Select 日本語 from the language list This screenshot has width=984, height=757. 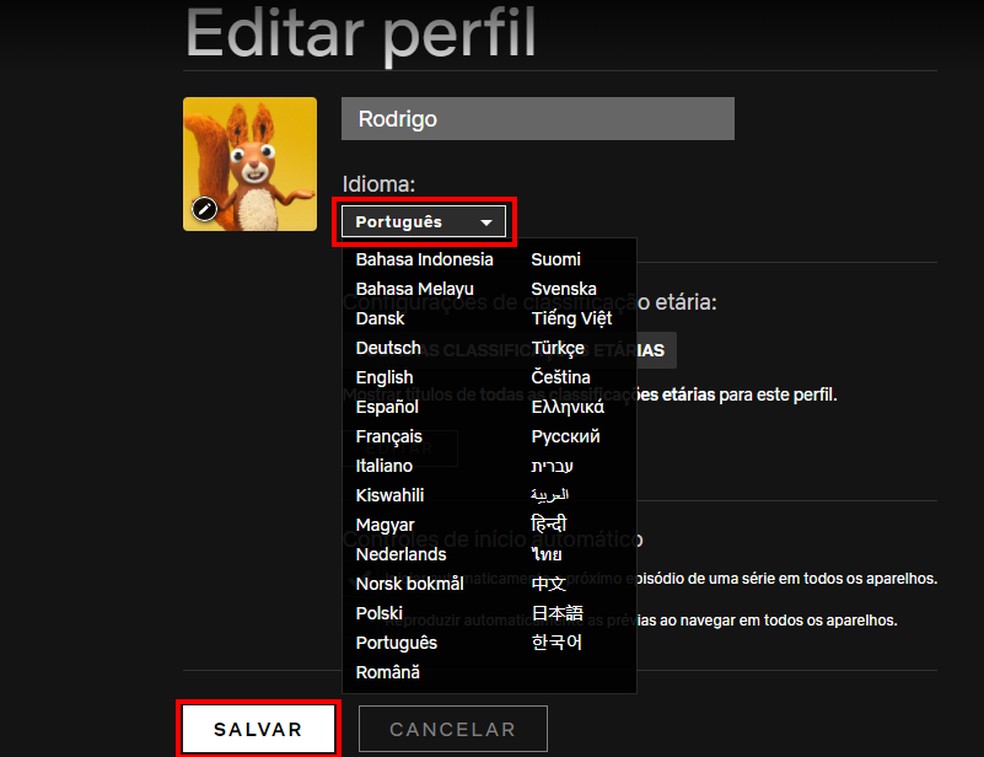pyautogui.click(x=556, y=613)
